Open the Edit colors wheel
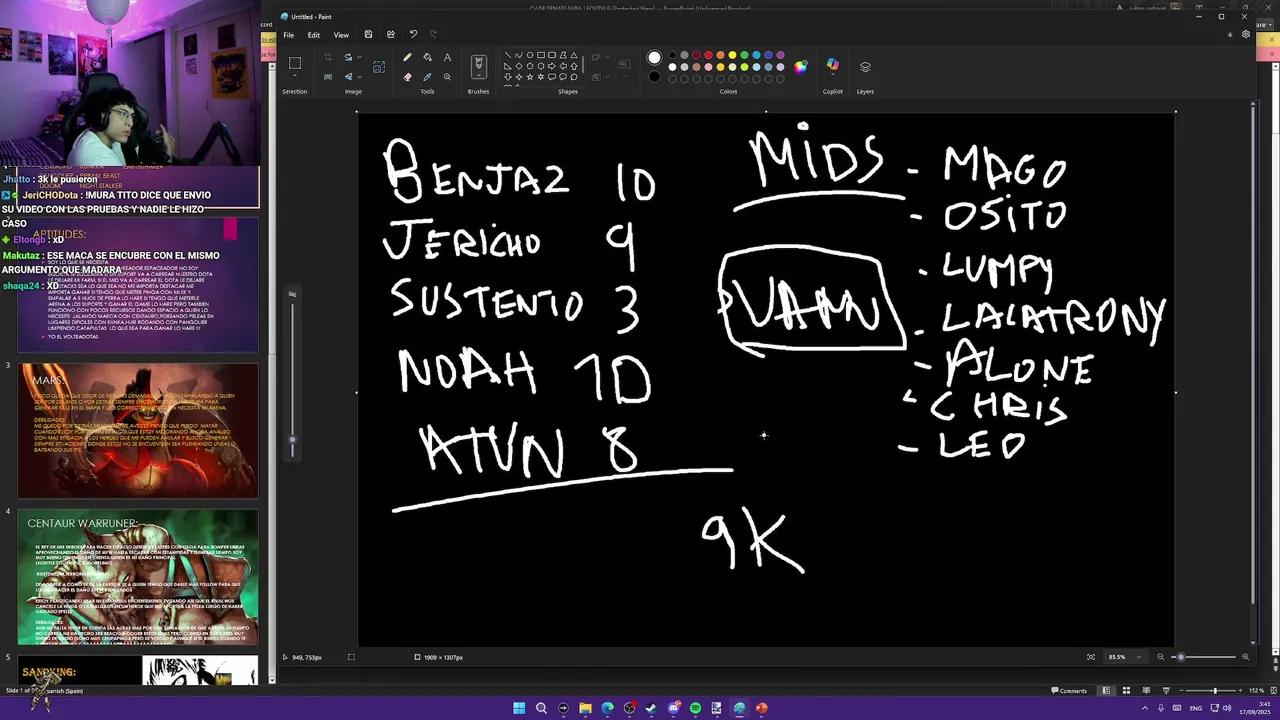 (800, 67)
